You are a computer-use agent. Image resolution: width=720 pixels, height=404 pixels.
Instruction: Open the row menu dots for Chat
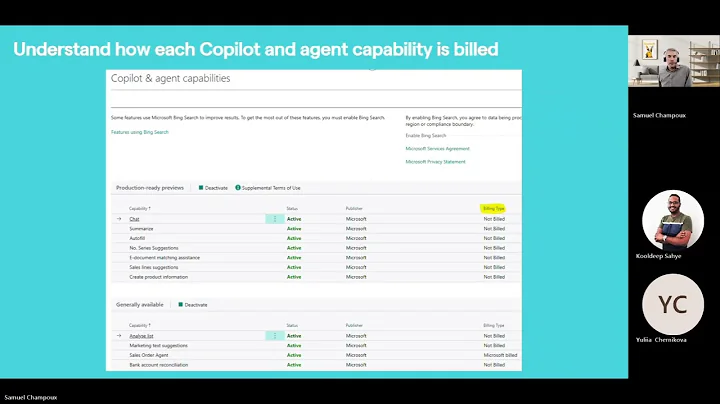coord(275,219)
